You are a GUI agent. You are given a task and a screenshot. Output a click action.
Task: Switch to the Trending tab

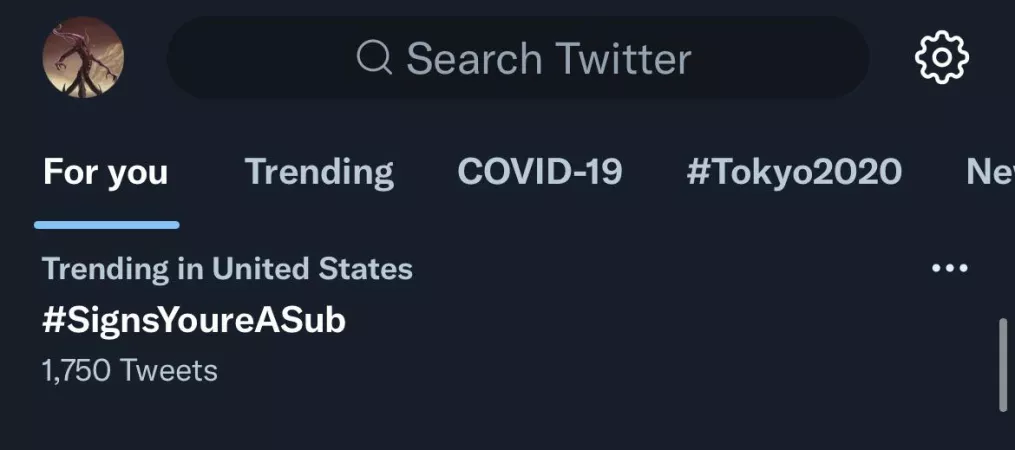(319, 172)
